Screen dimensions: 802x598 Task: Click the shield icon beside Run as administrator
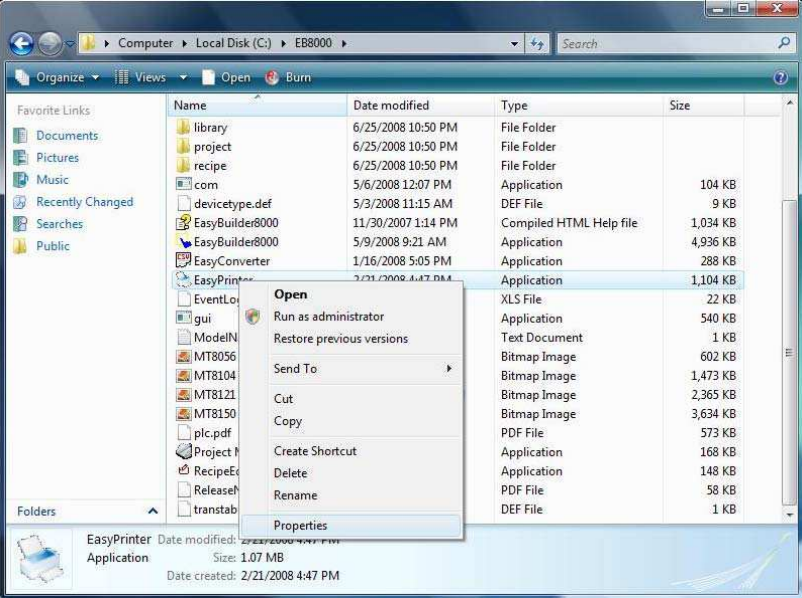coord(253,316)
